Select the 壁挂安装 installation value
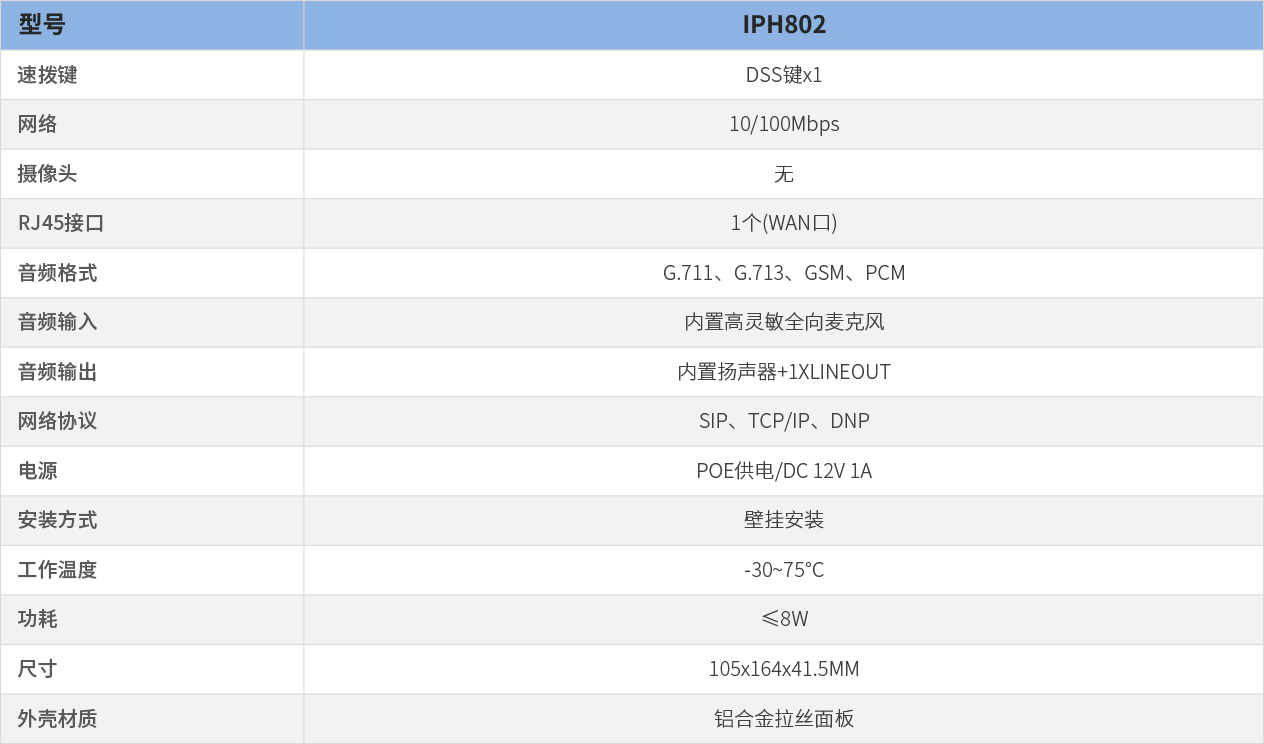The image size is (1264, 744). 784,520
